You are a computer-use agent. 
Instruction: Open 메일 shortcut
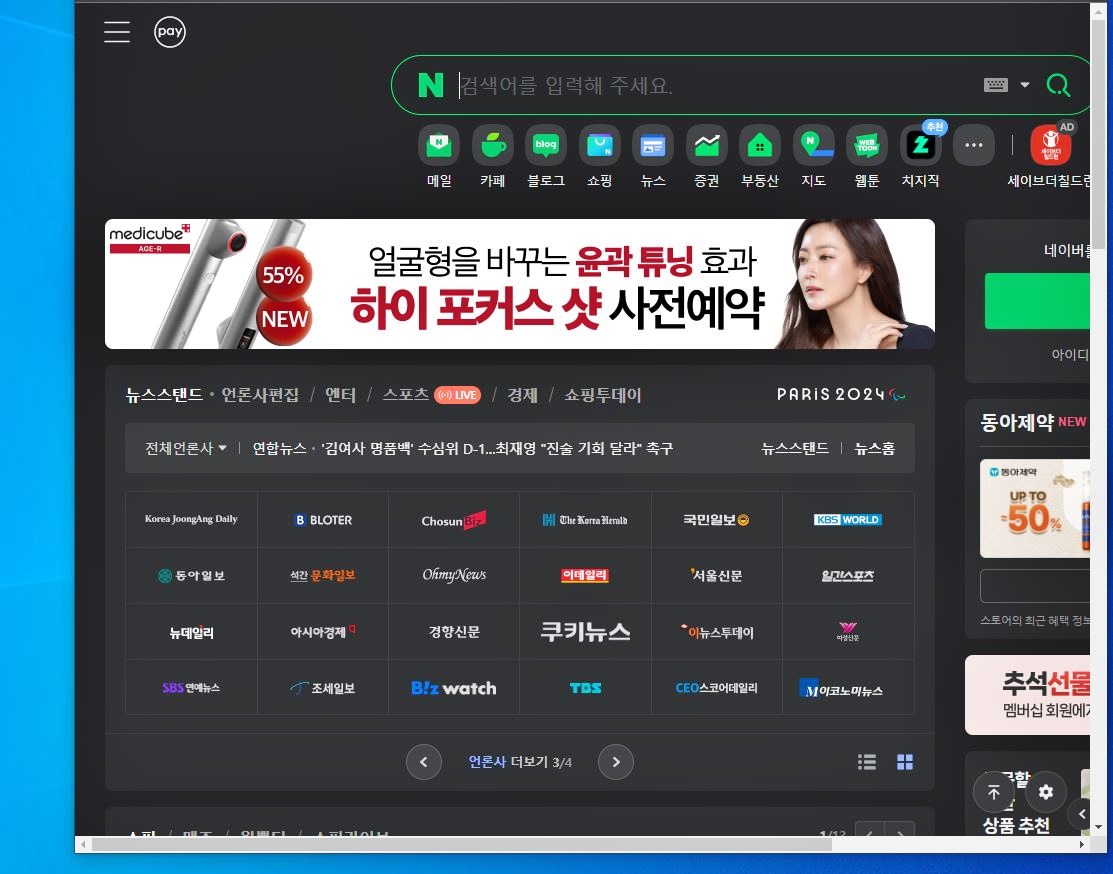439,156
